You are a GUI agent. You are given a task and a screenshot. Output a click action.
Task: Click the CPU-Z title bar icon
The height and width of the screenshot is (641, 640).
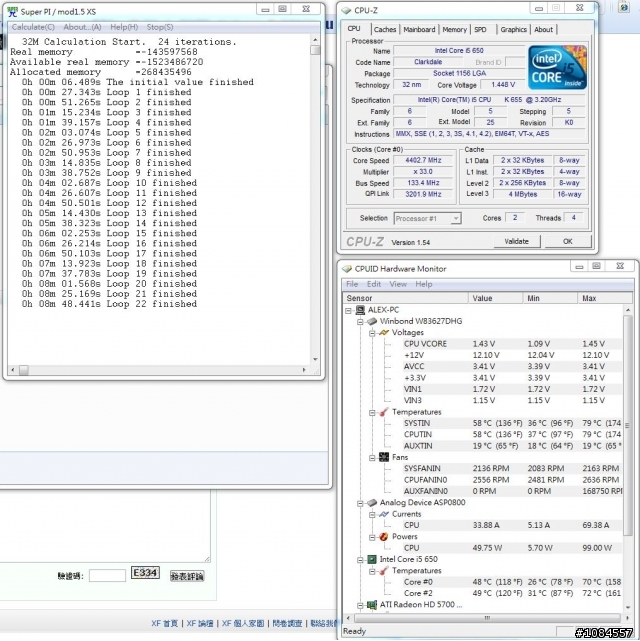(x=347, y=10)
